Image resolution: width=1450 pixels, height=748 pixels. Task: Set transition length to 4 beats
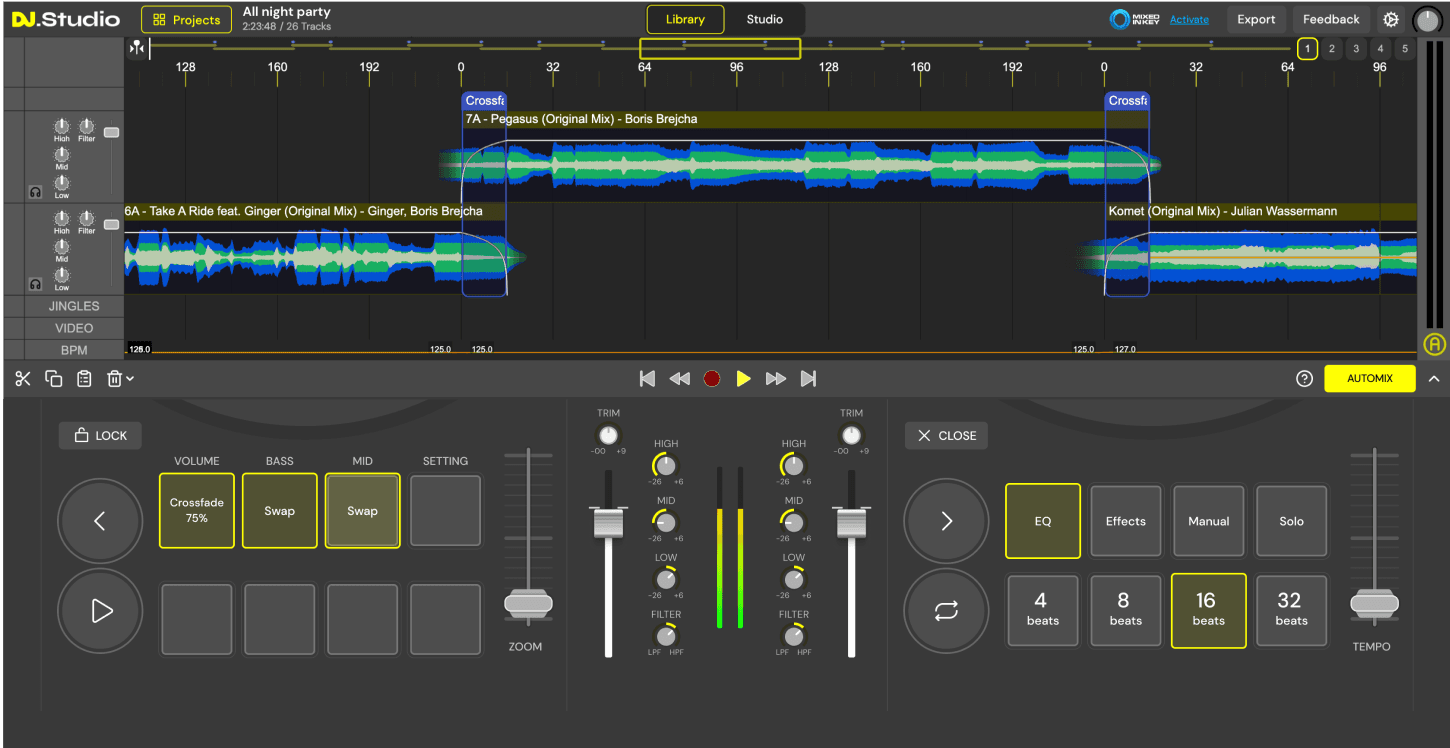coord(1043,610)
